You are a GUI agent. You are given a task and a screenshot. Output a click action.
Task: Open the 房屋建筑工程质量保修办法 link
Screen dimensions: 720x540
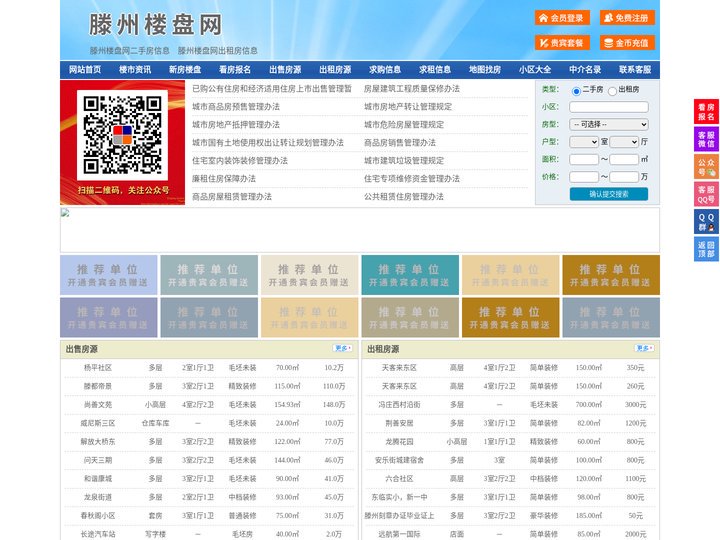(x=412, y=89)
